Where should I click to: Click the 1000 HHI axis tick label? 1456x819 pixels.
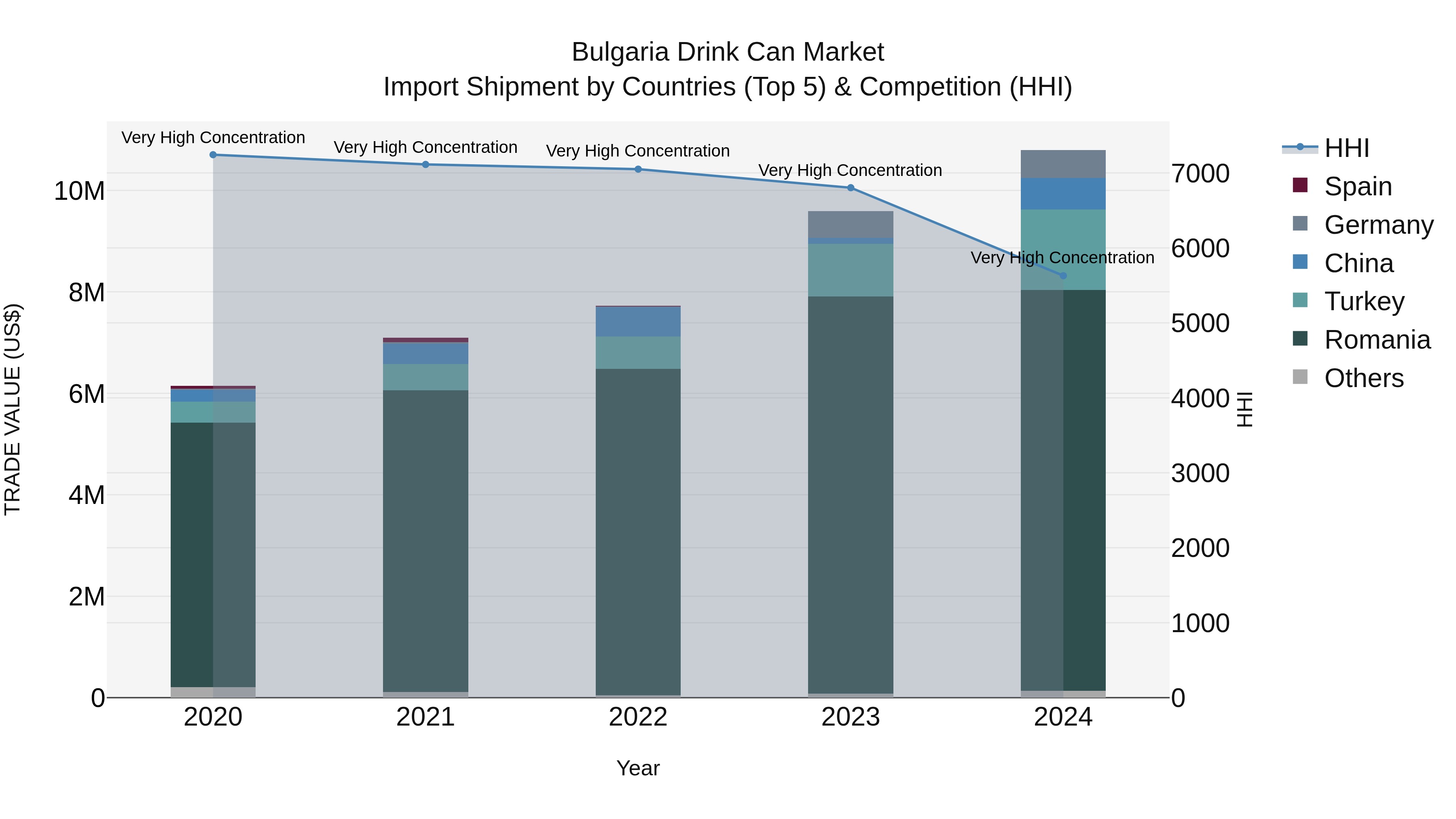click(1200, 623)
